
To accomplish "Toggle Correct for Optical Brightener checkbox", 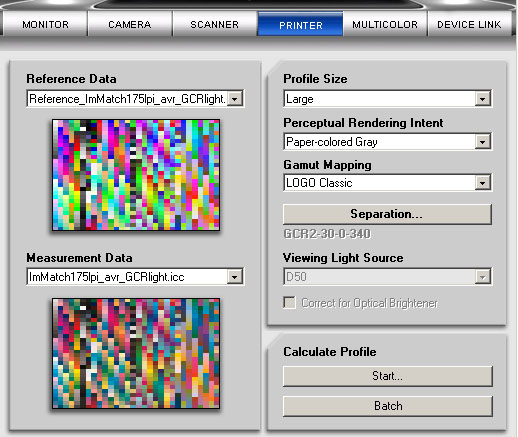I will [x=289, y=303].
